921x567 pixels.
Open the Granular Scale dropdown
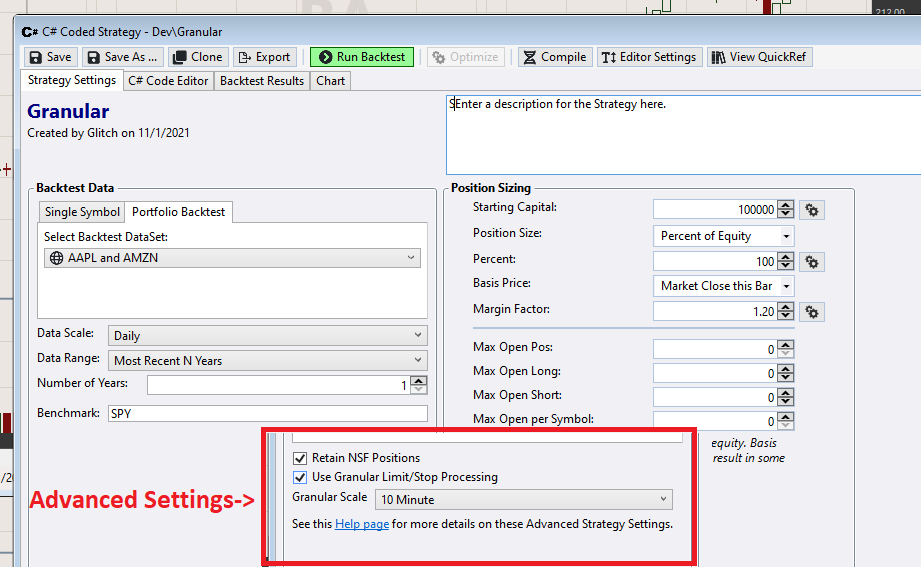(x=523, y=499)
